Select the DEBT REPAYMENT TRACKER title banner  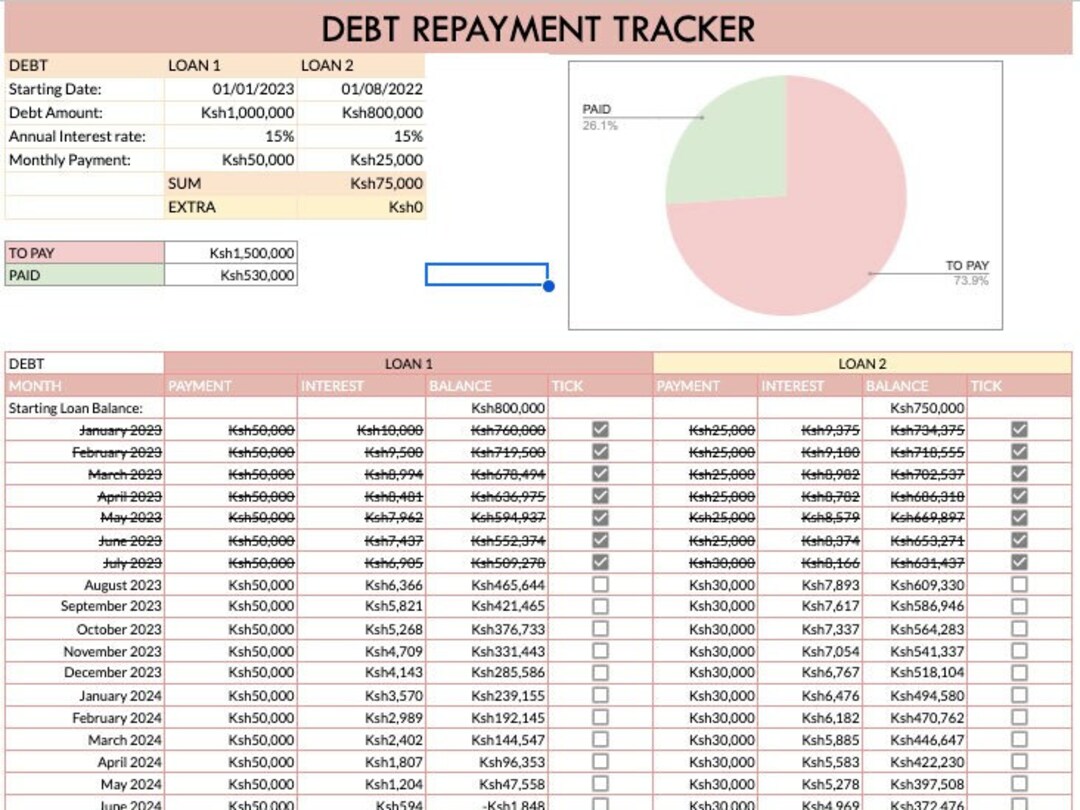coord(540,29)
